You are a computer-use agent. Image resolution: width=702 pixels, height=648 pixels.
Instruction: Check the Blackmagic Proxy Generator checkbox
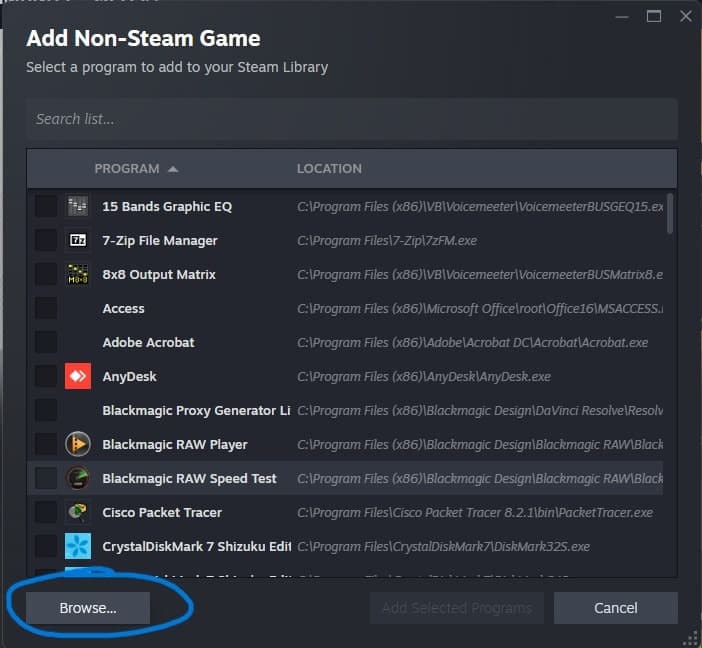pos(46,411)
